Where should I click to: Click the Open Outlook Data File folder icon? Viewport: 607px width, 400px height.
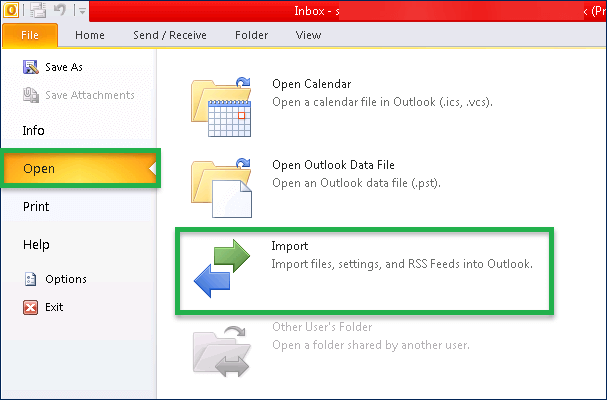[221, 188]
